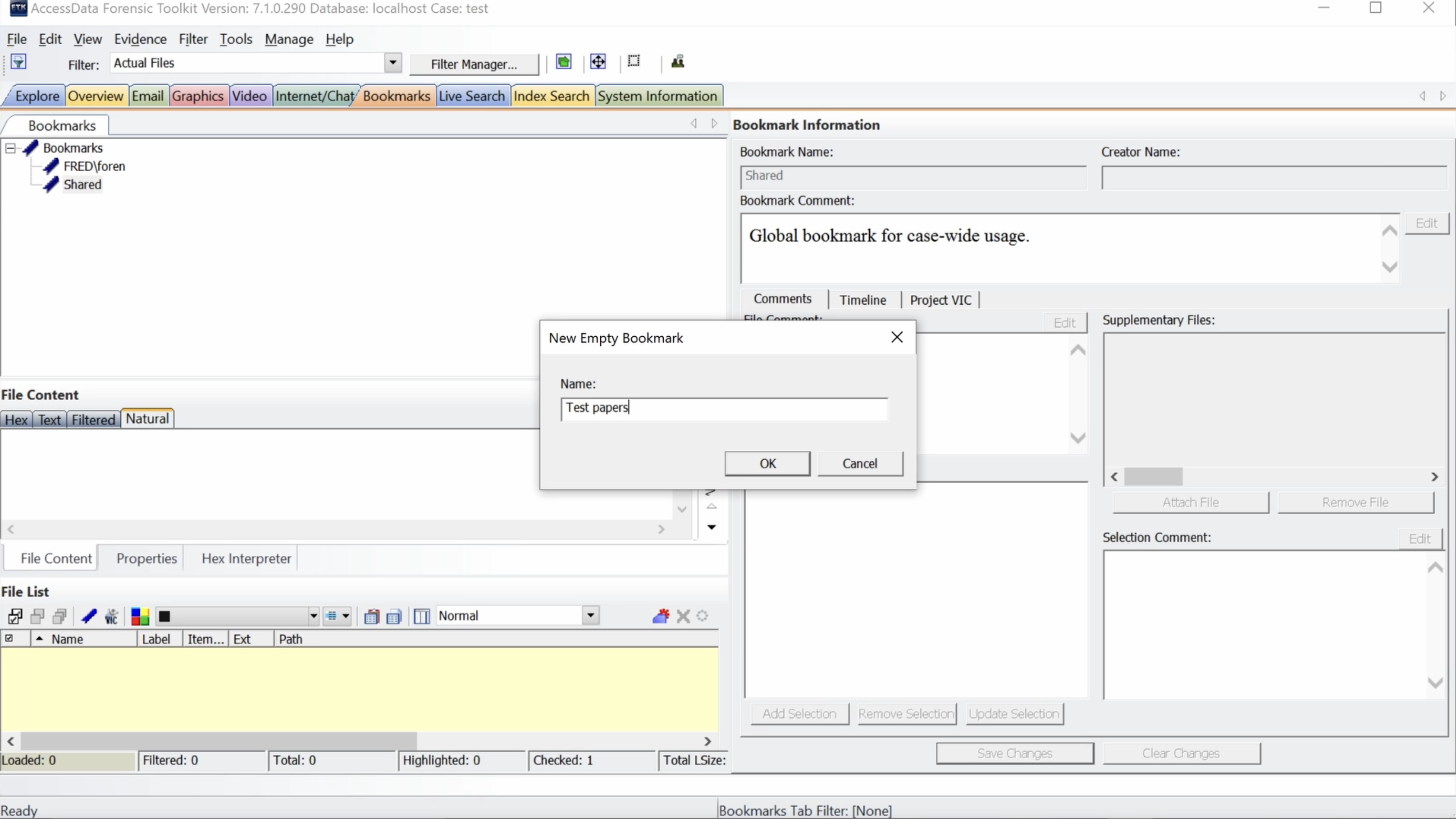Open the Properties tab below File Content

click(146, 558)
